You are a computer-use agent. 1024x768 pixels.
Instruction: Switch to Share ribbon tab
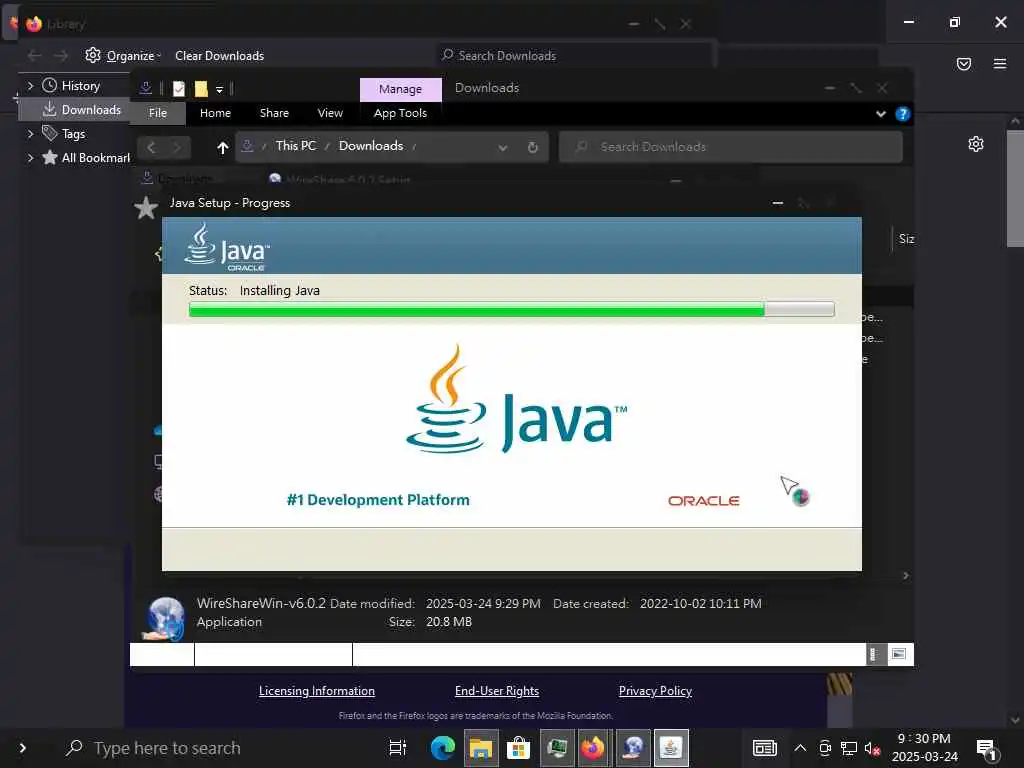(274, 113)
